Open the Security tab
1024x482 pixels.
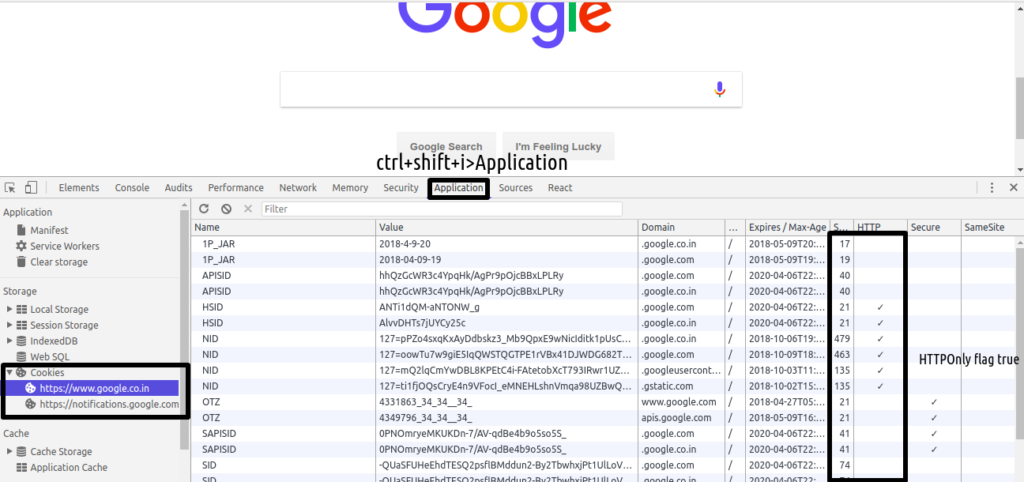click(x=400, y=187)
